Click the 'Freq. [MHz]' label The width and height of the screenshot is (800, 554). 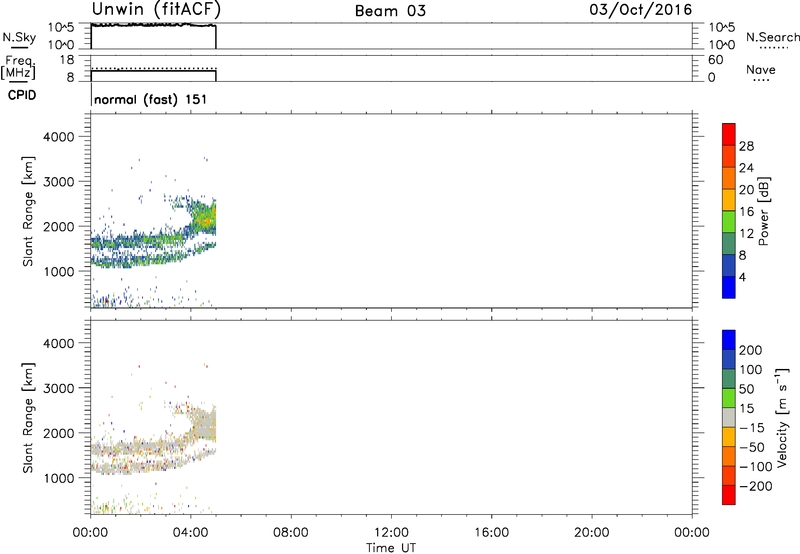(18, 68)
